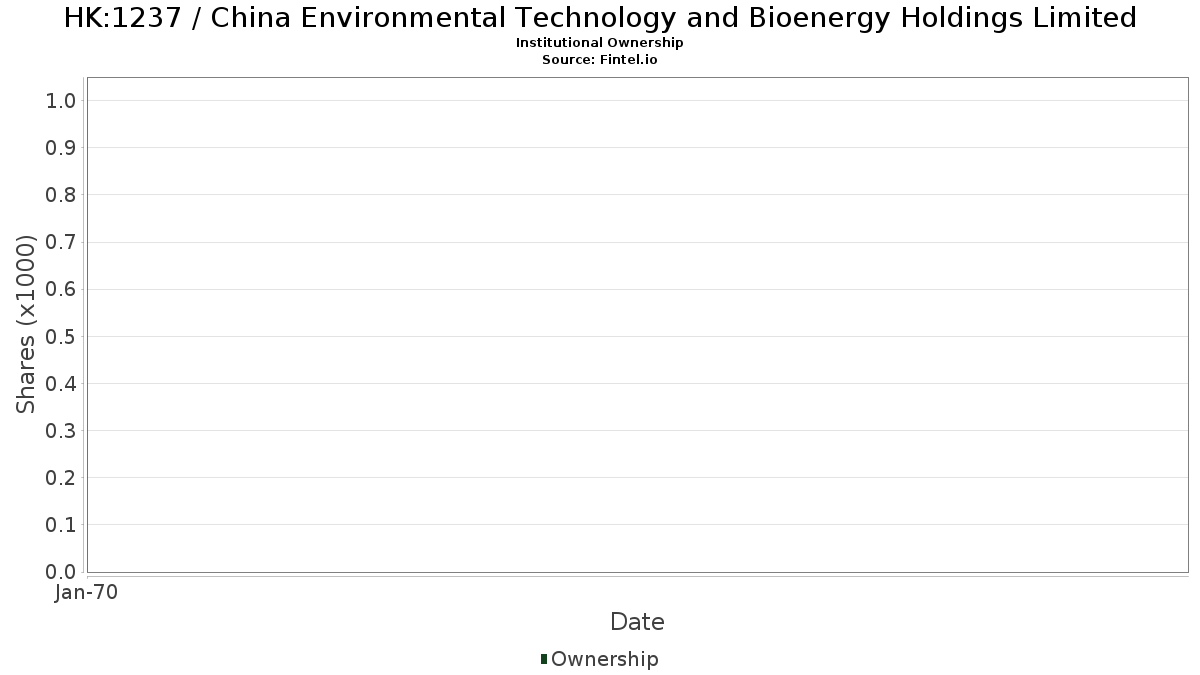Click the 0.6 y-axis label
This screenshot has height=675, width=1200.
[61, 289]
